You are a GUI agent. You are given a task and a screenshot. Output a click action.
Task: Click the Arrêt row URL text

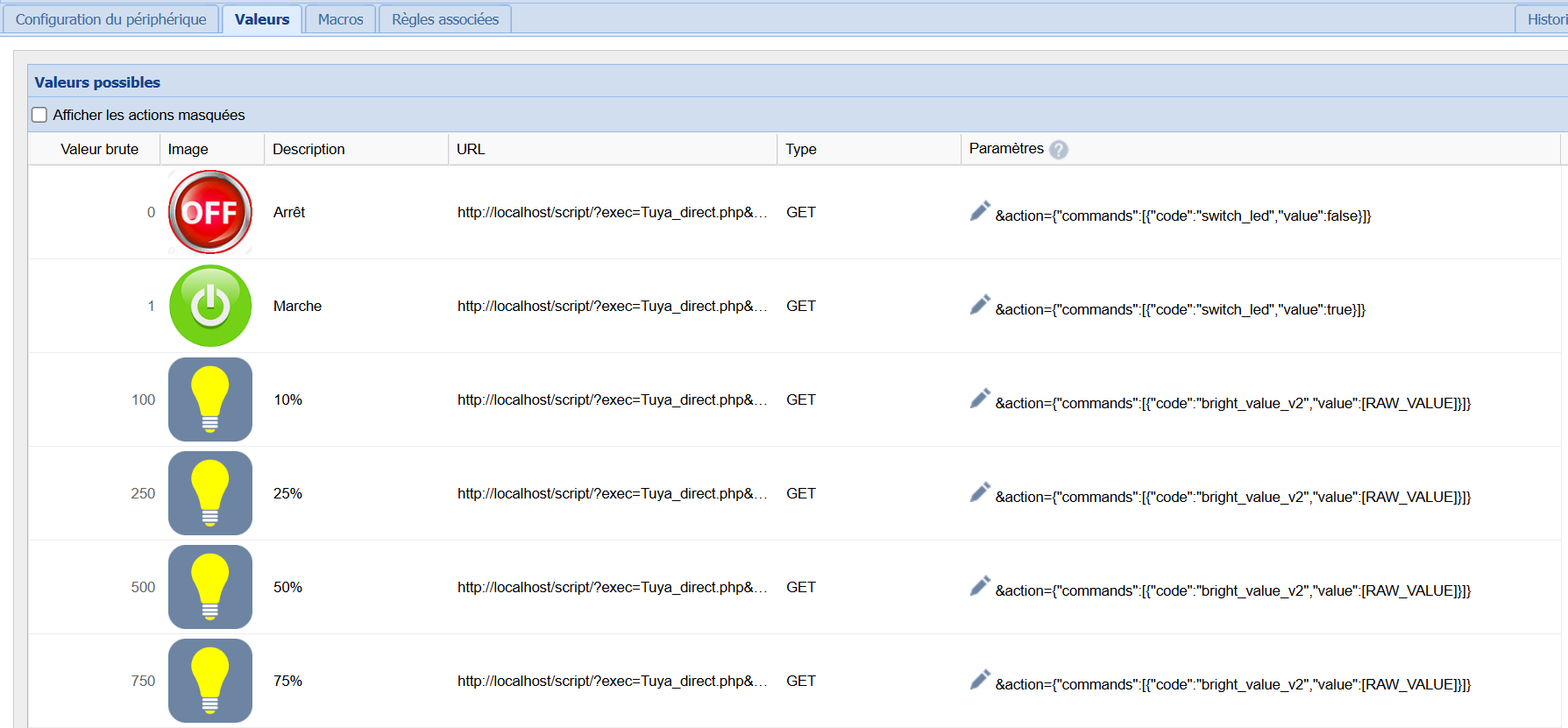(612, 212)
